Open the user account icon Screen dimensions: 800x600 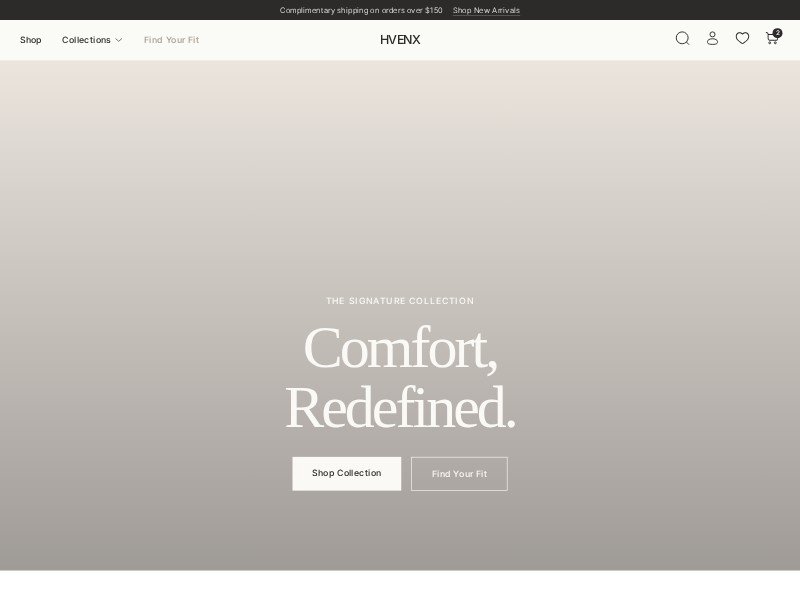click(712, 39)
